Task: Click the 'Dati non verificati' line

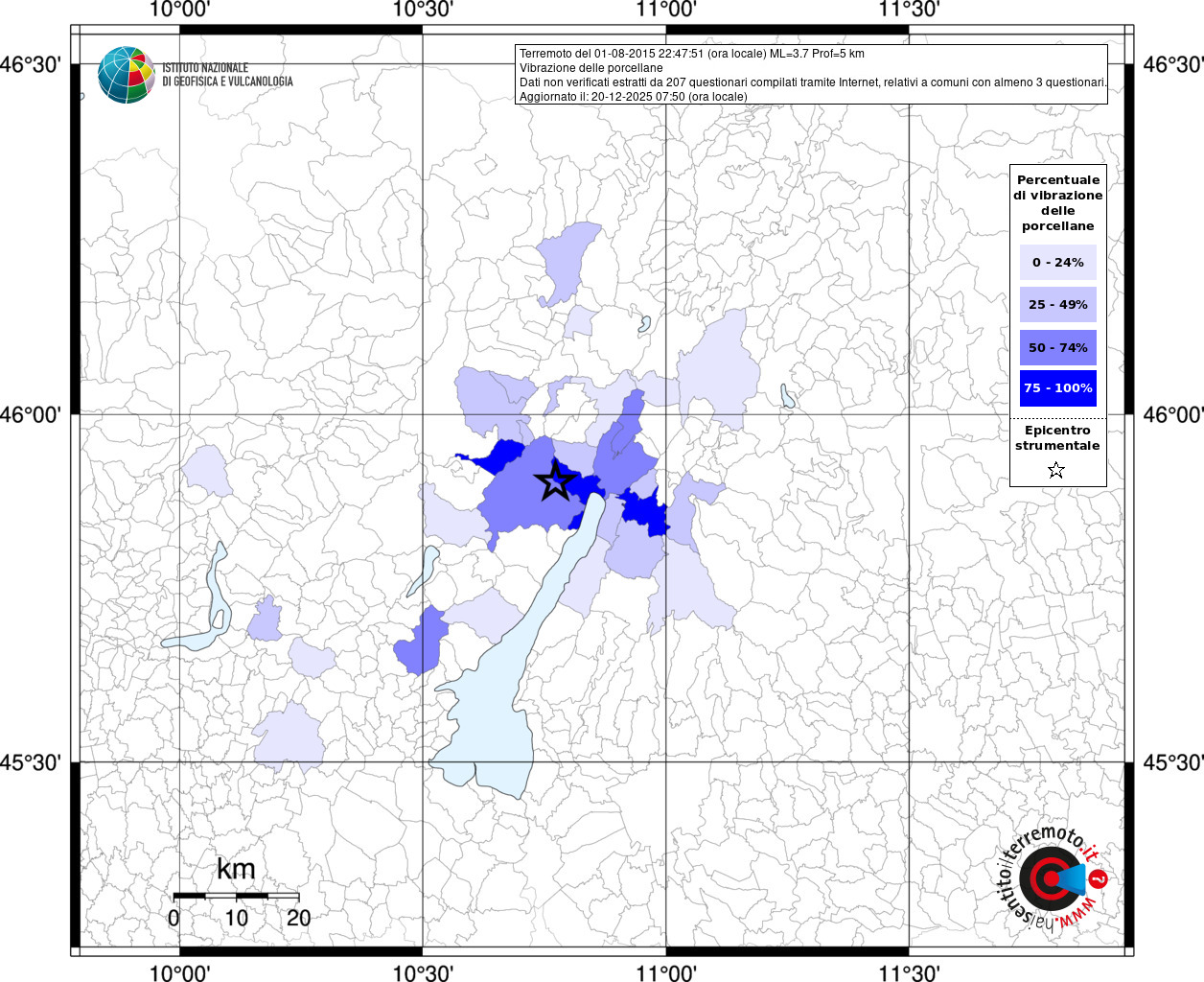Action: pos(813,82)
